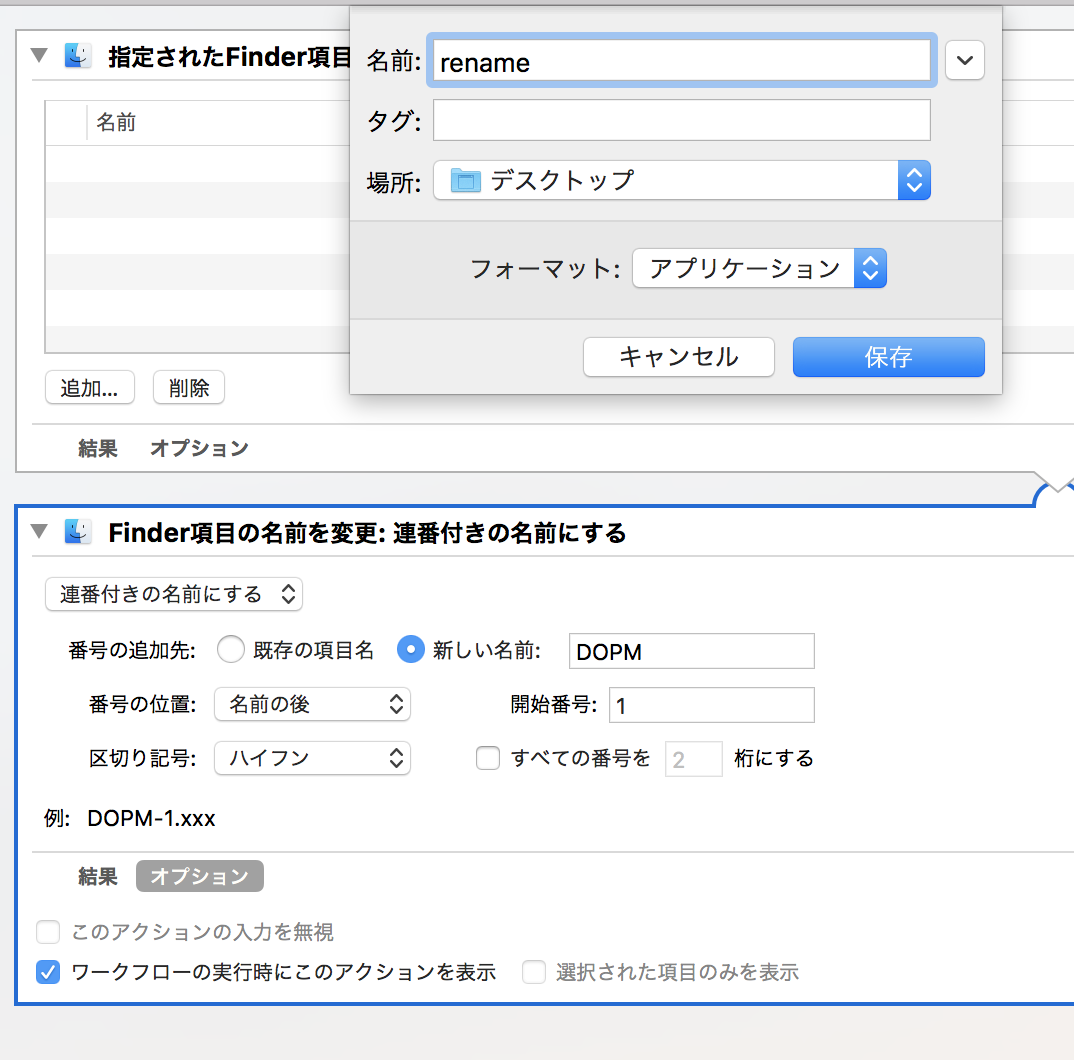This screenshot has height=1060, width=1074.
Task: Open 結果 tab in rename action
Action: tap(98, 876)
